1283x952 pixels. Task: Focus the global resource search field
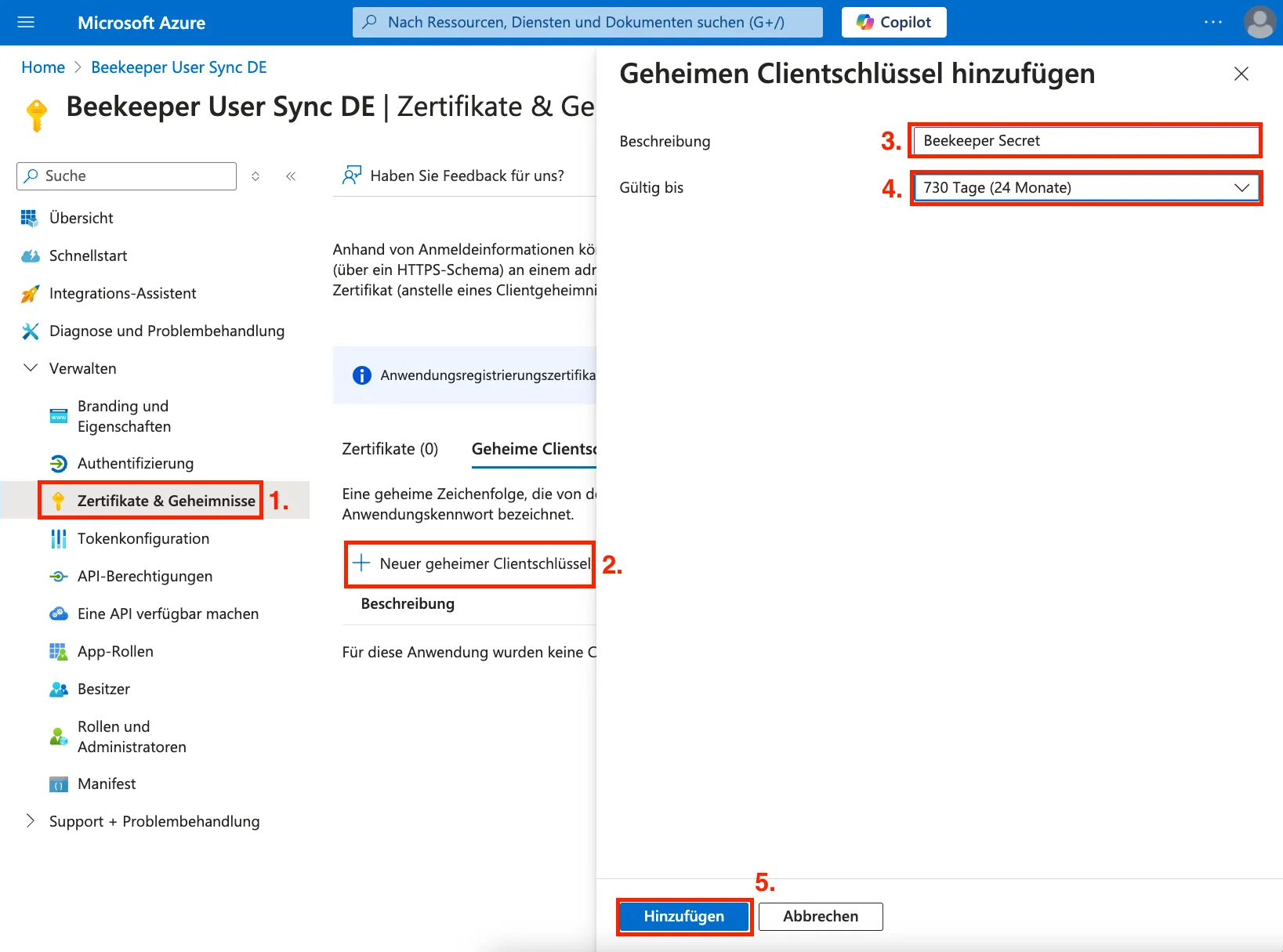(588, 23)
